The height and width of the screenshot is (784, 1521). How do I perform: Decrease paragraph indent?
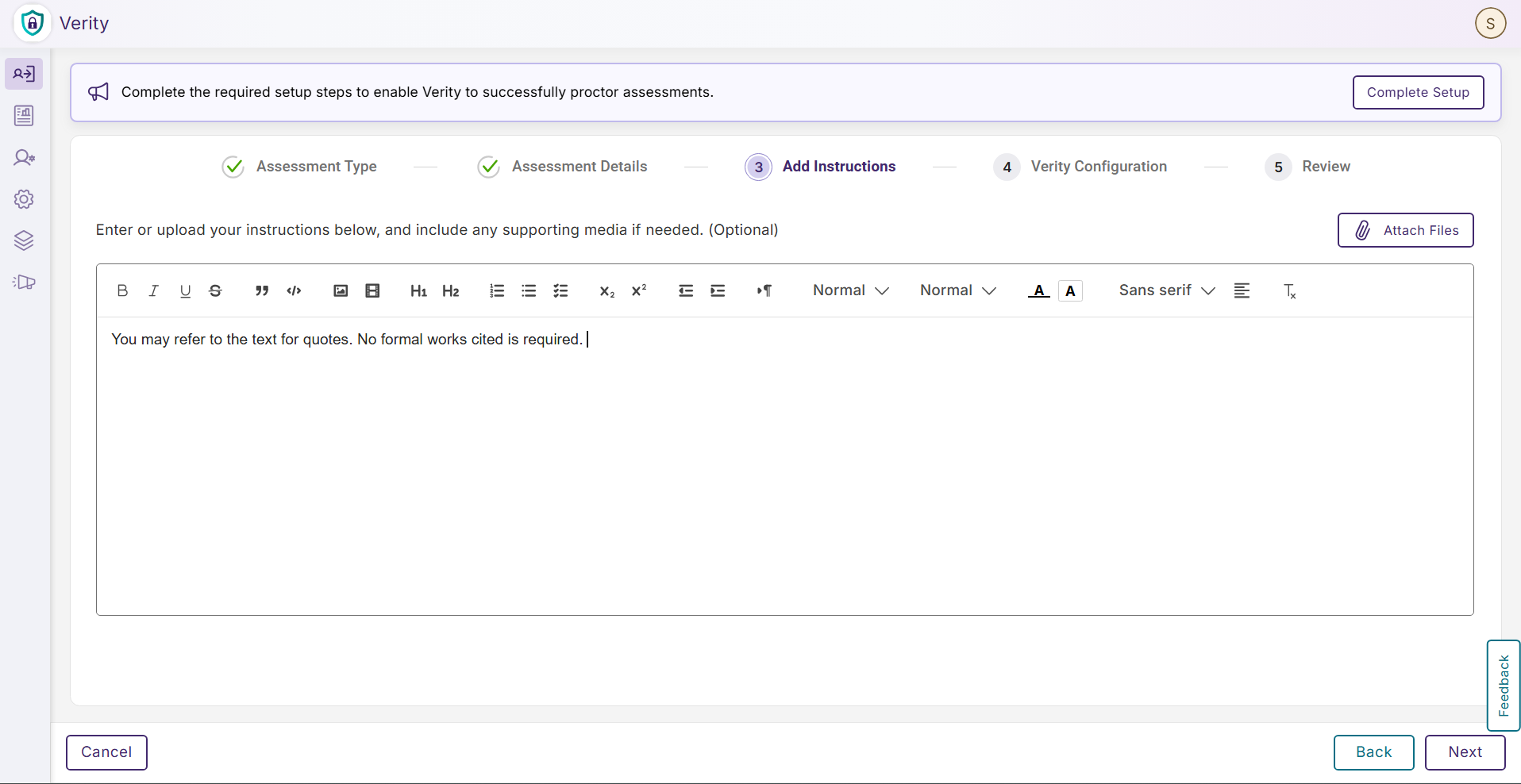(686, 290)
